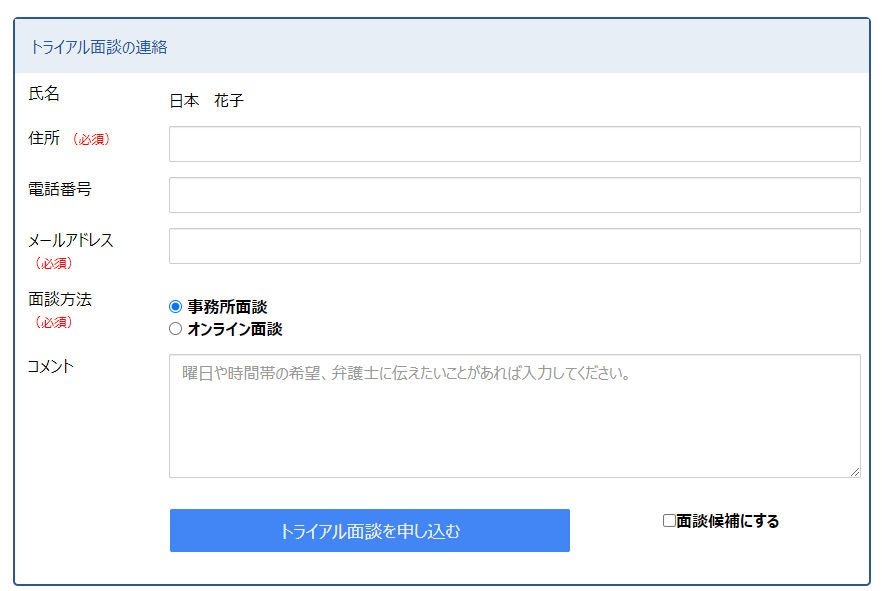Click inside the コメント text area
882x591 pixels.
pyautogui.click(x=515, y=416)
